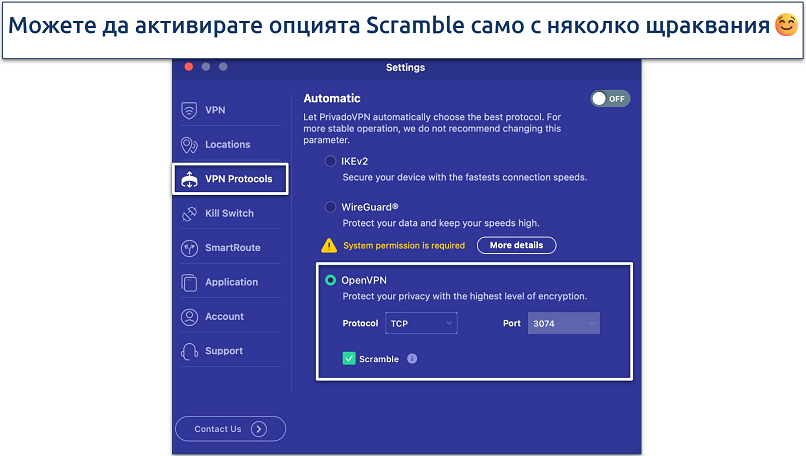The image size is (806, 456).
Task: Click the More details button
Action: (516, 245)
